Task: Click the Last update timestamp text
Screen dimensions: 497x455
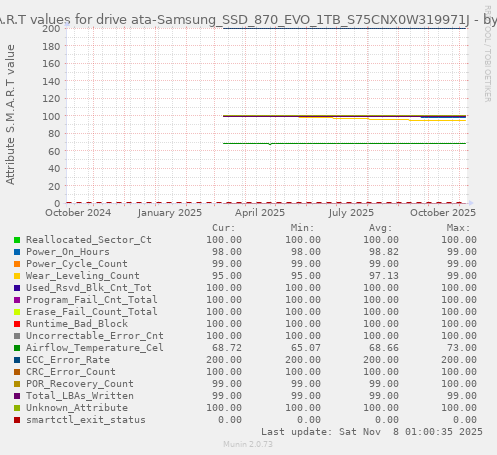Action: pyautogui.click(x=372, y=432)
